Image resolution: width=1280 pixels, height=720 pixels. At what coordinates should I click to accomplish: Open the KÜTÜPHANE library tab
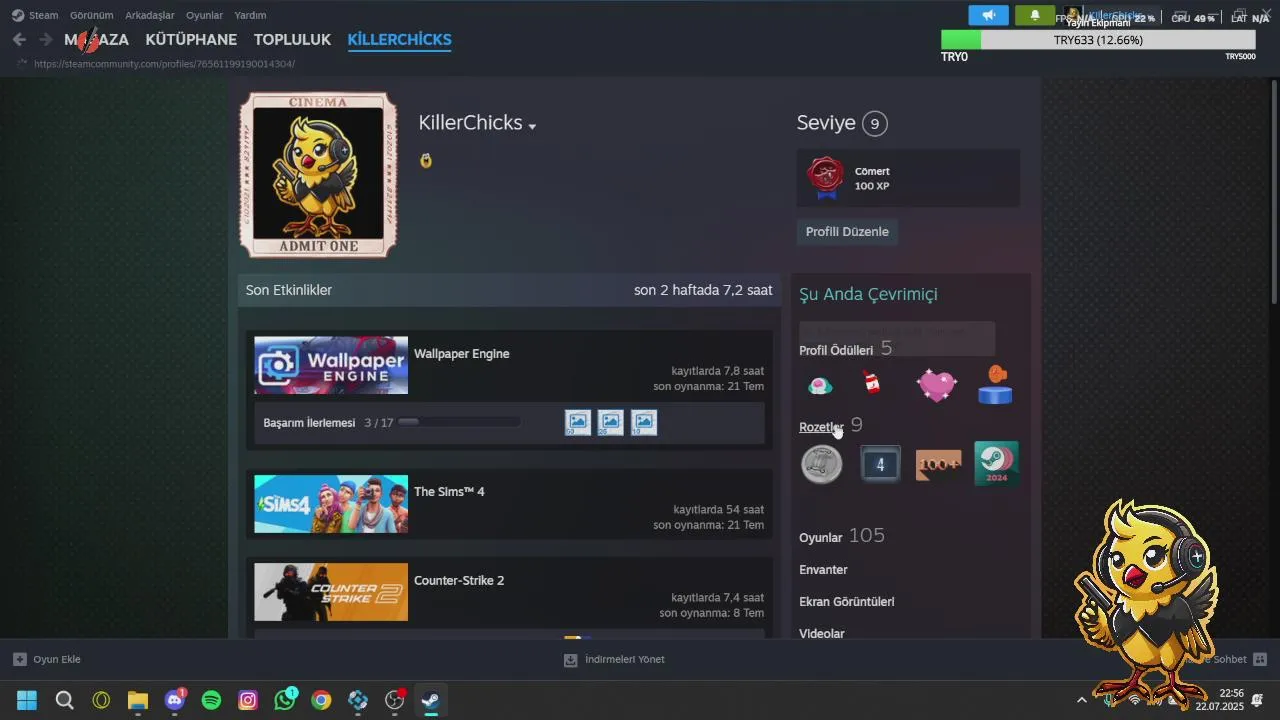point(191,40)
